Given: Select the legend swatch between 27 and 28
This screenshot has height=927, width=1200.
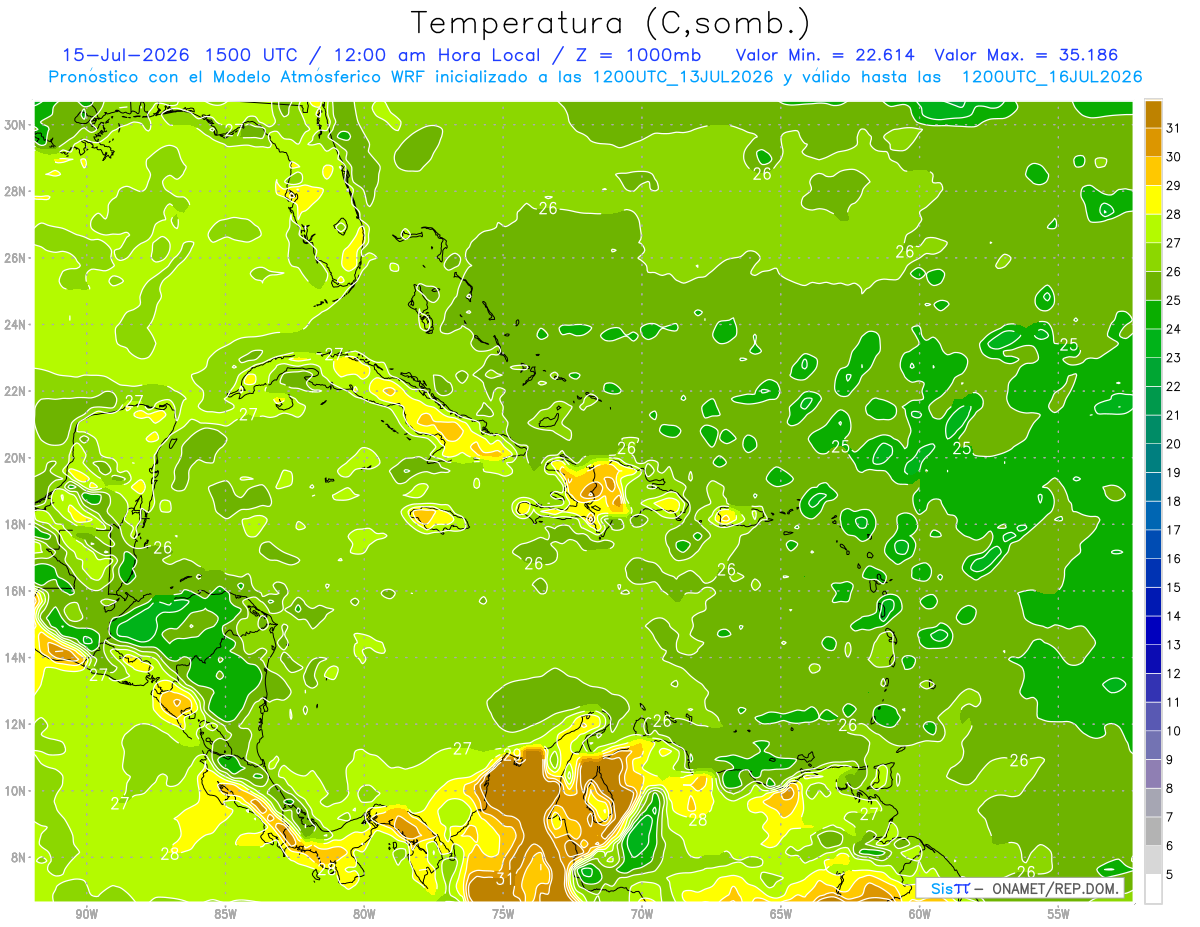Looking at the screenshot, I should click(1153, 228).
